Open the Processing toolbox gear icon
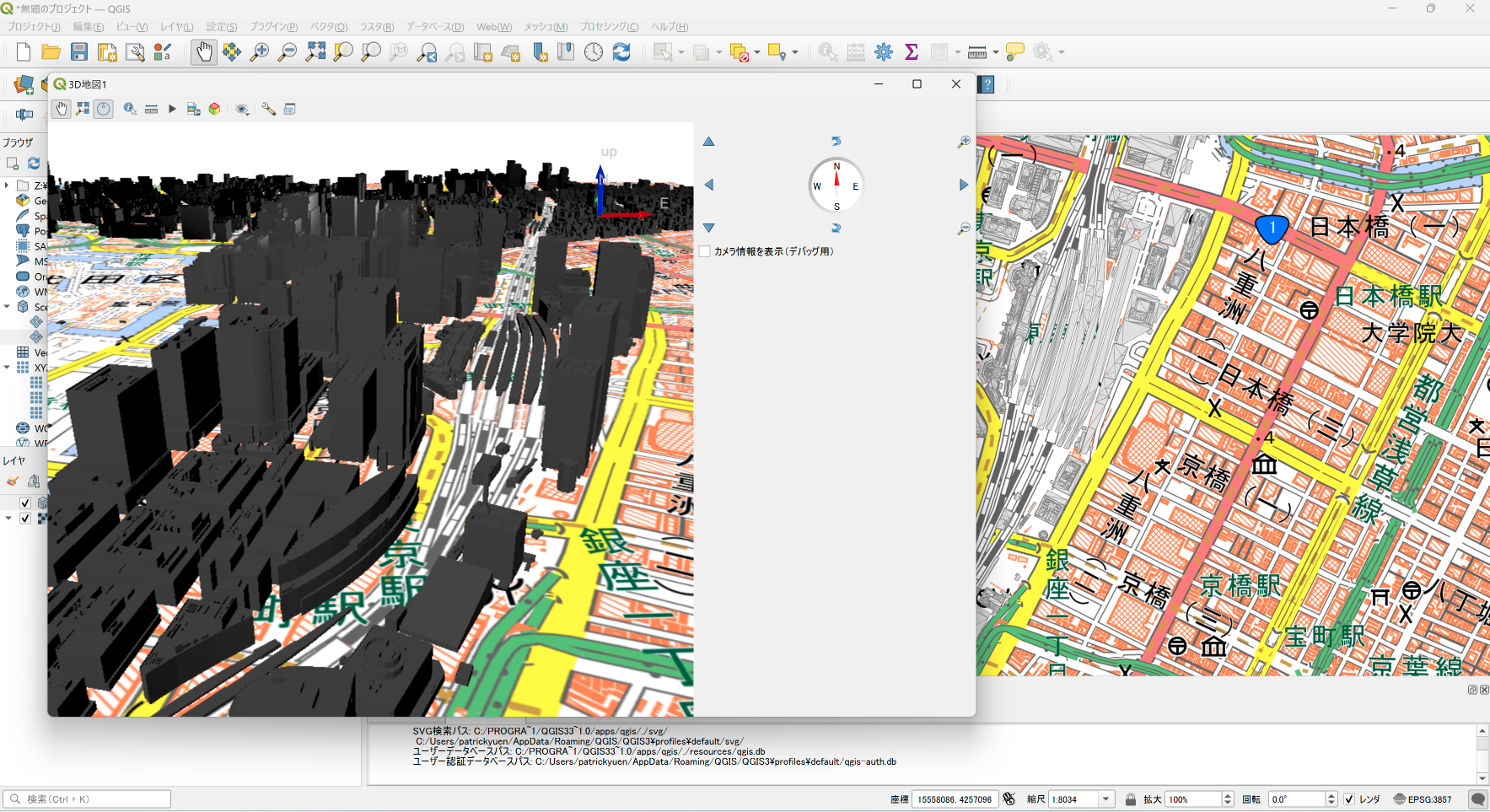 coord(883,51)
